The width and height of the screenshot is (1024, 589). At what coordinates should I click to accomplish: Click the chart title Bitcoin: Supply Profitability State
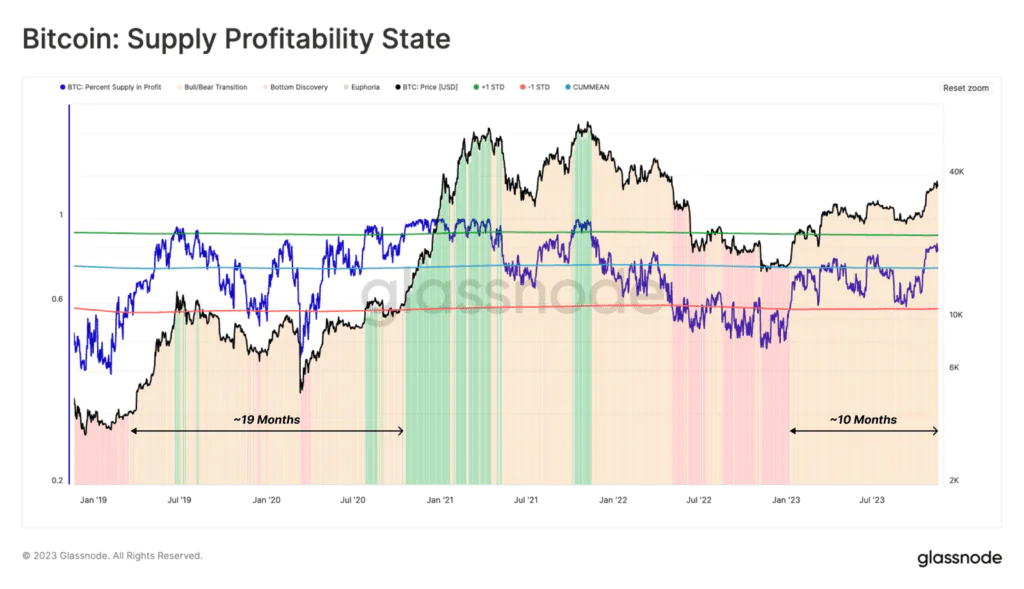(236, 39)
